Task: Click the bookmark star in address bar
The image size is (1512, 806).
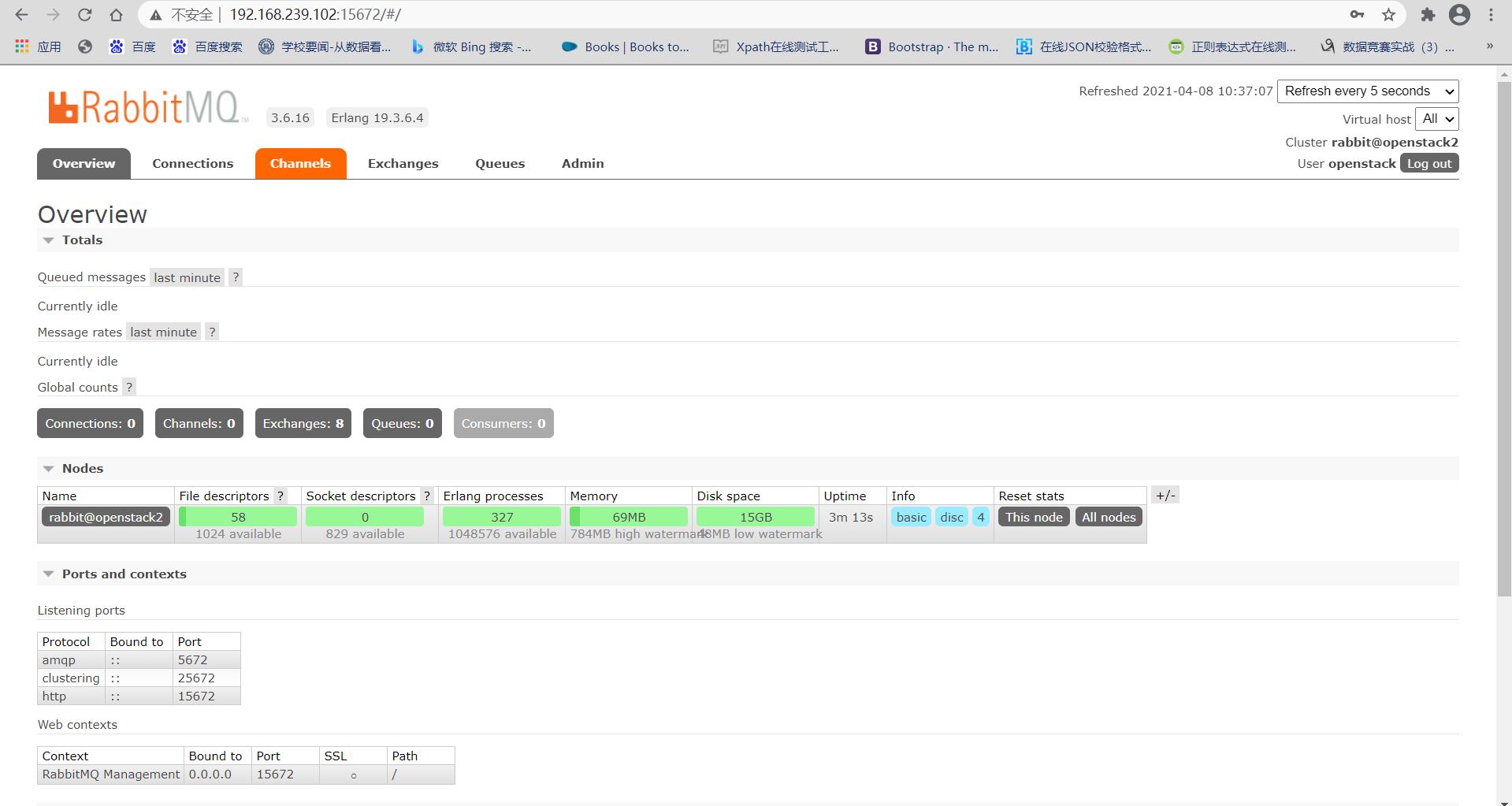Action: pos(1389,15)
